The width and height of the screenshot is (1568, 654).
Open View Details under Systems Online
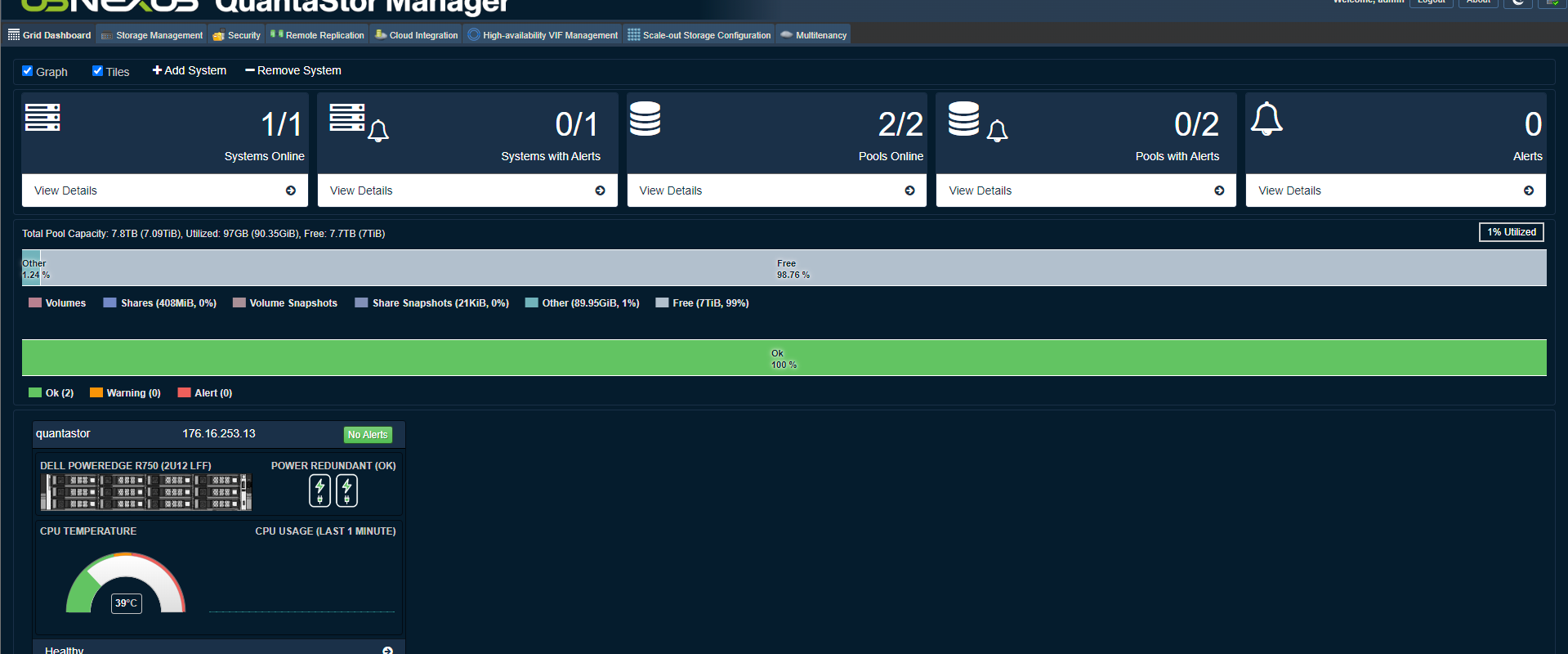click(x=165, y=190)
